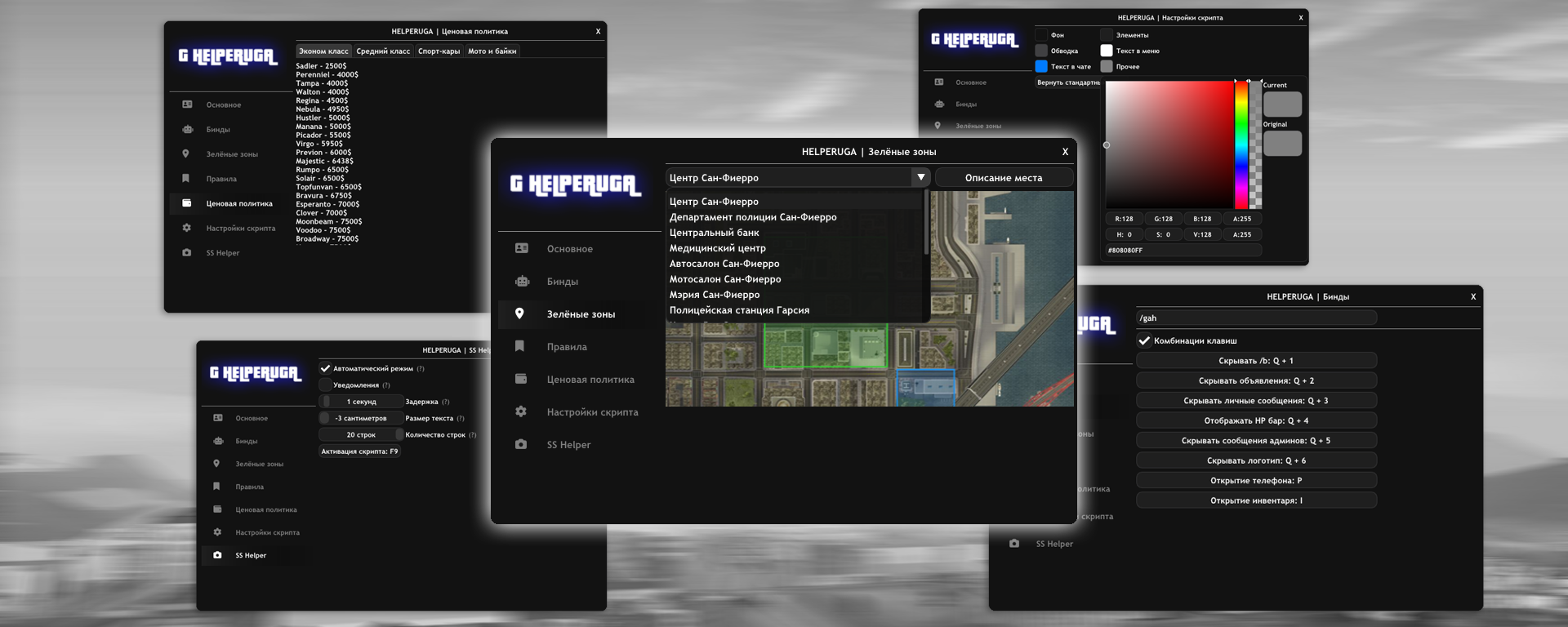This screenshot has height=627, width=1568.
Task: Click Описание места button
Action: tap(1004, 177)
